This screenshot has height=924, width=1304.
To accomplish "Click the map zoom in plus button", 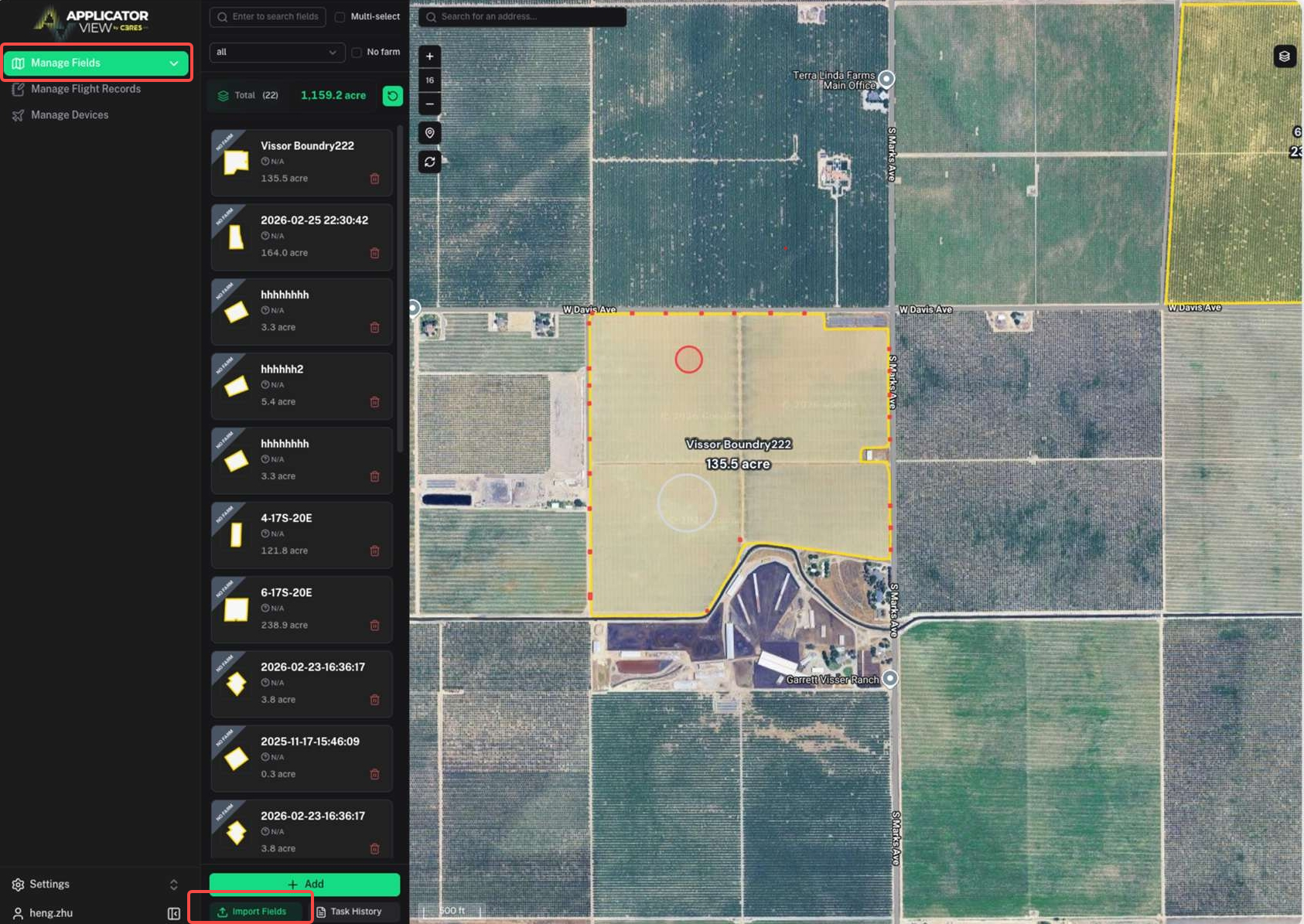I will 429,56.
